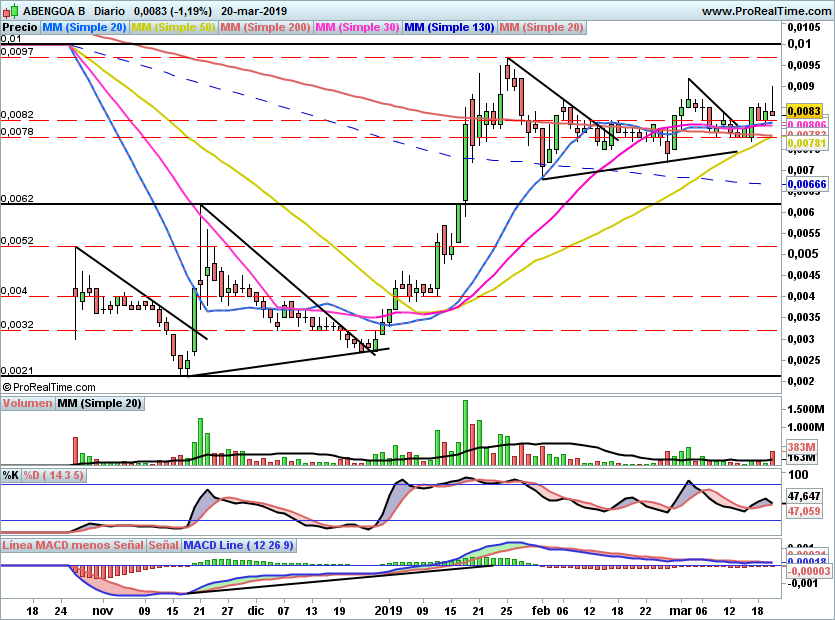Viewport: 835px width, 620px height.
Task: Click the 20-mar-2019 date text
Action: click(254, 11)
